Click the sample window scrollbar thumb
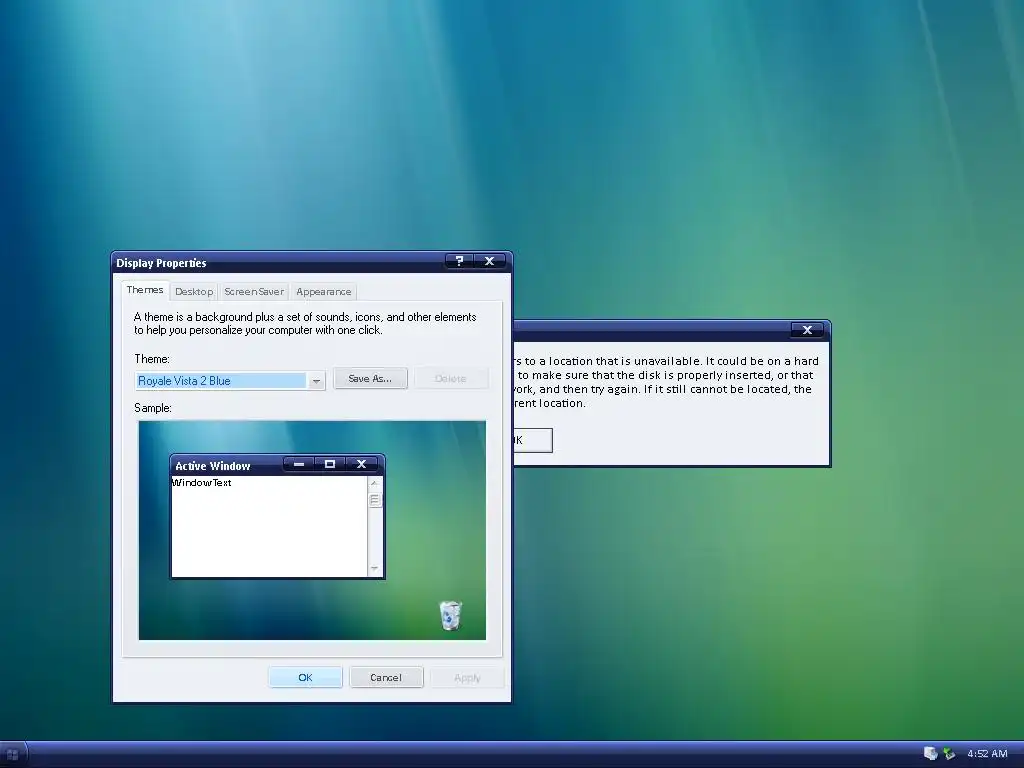 click(x=375, y=500)
